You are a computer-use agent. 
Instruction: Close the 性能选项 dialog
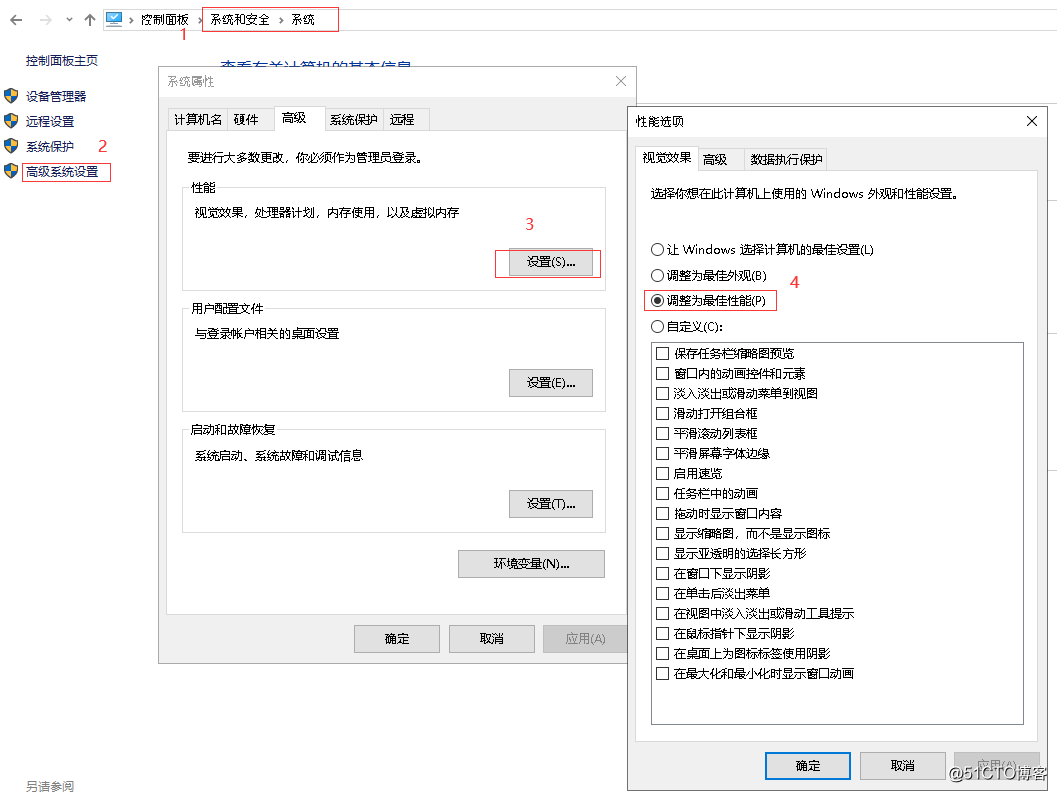(x=1031, y=121)
